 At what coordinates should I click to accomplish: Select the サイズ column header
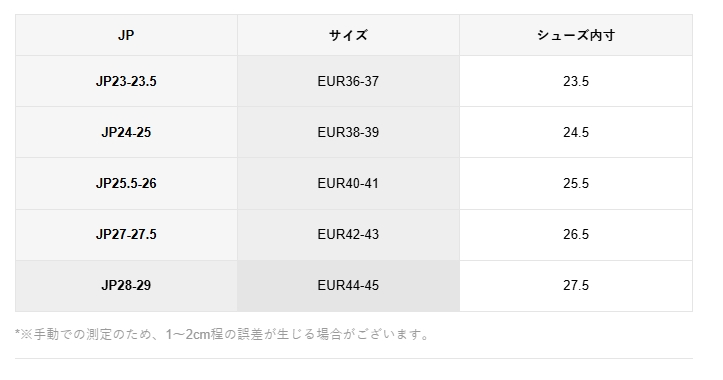tap(348, 35)
